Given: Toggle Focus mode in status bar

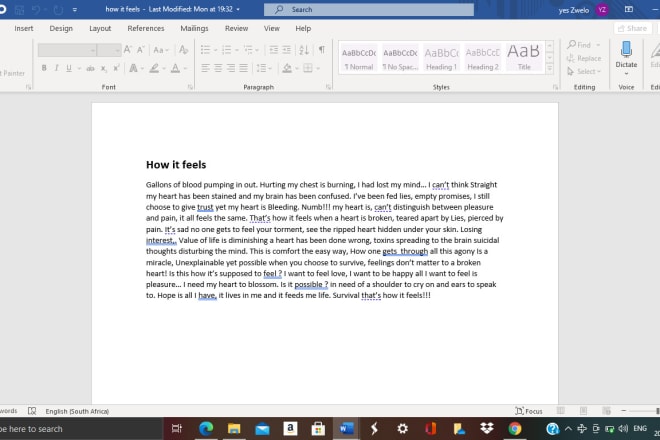Looking at the screenshot, I should (x=530, y=411).
